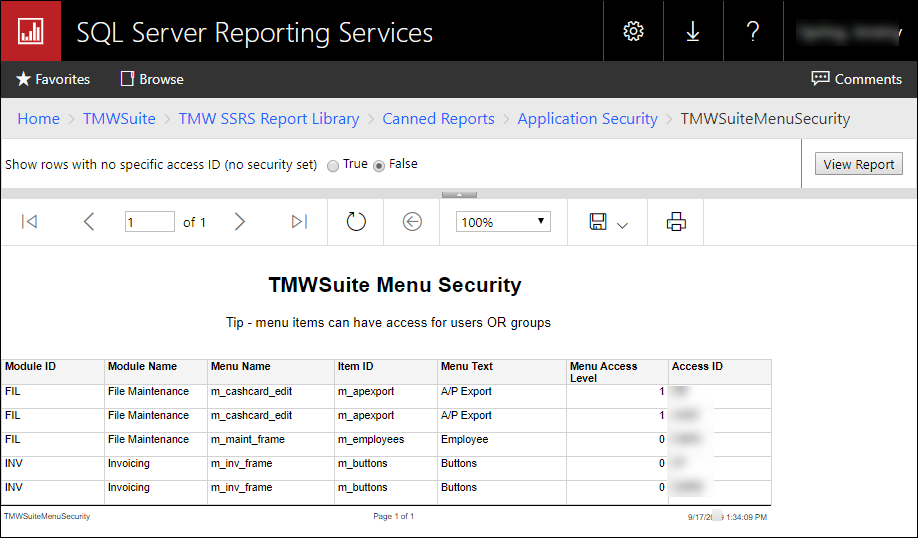
Task: Open the 100% zoom dropdown
Action: 503,222
